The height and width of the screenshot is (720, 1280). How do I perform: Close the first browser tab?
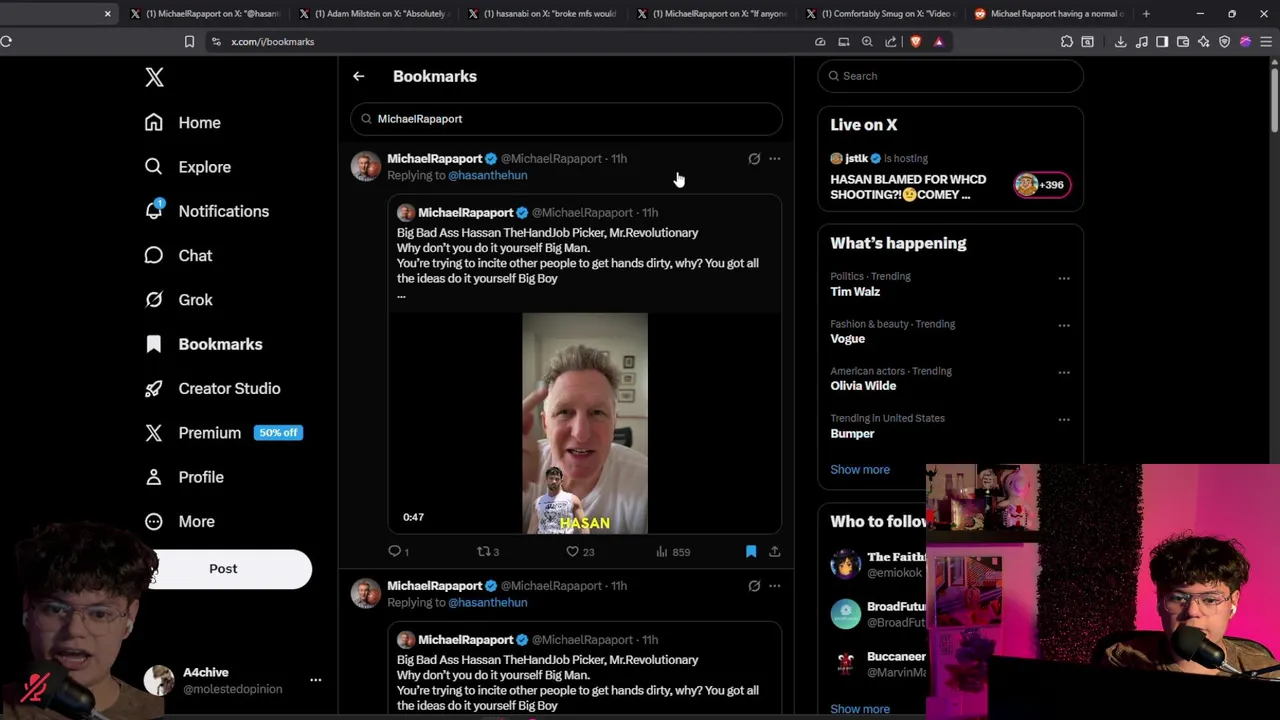click(x=107, y=14)
